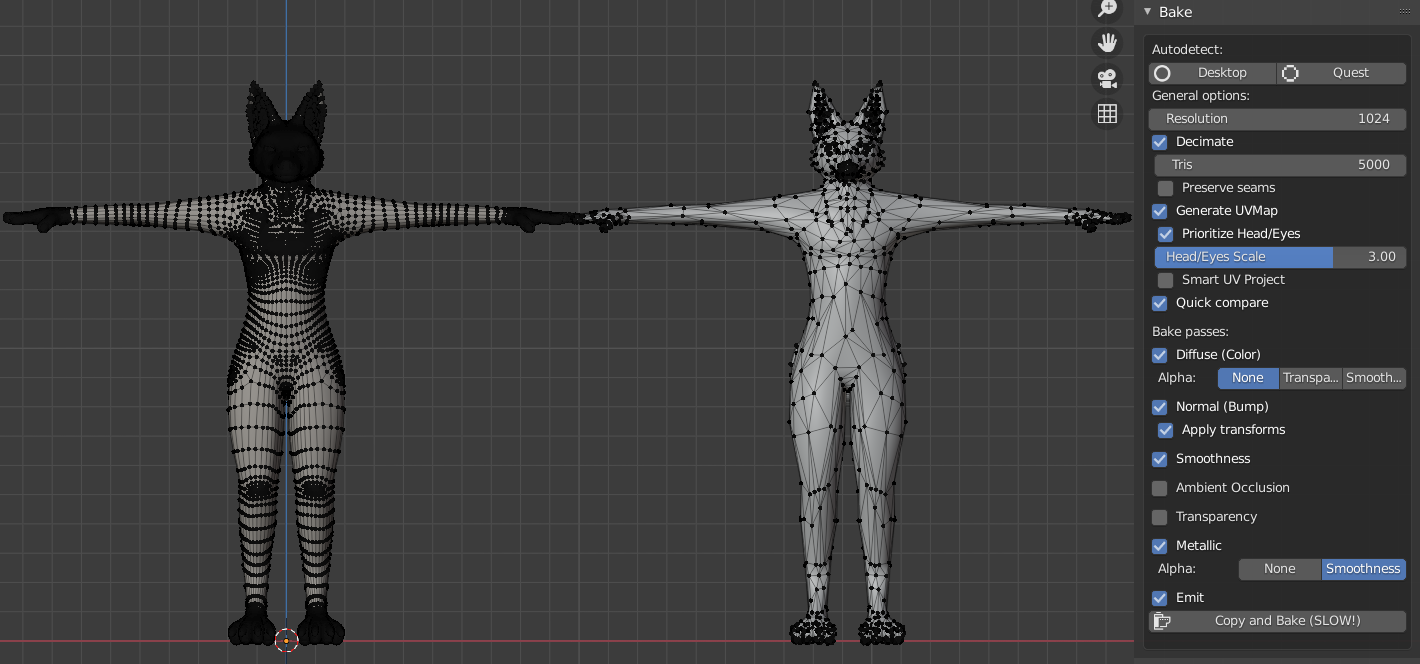
Task: Switch perspective/orthographic with grid icon
Action: coord(1107,114)
